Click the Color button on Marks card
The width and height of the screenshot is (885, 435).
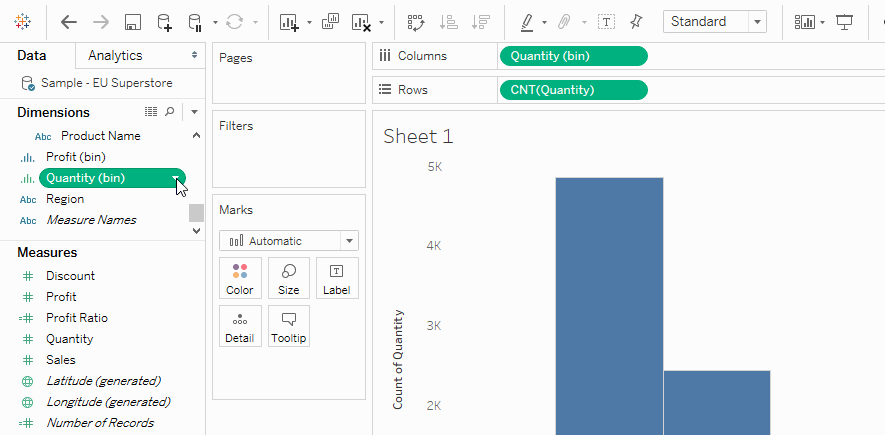point(240,278)
